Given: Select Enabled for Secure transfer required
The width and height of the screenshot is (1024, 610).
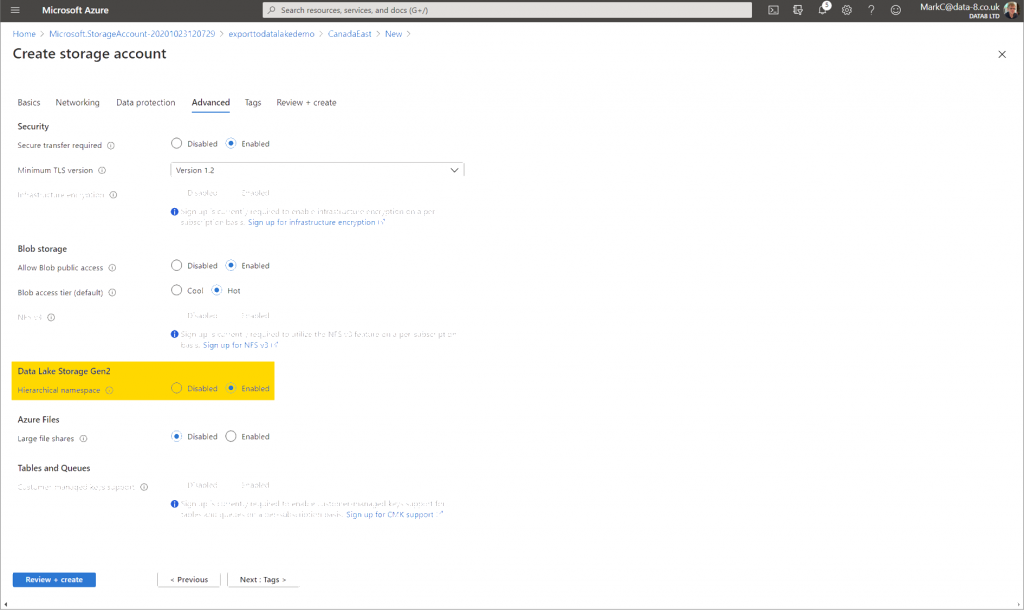Looking at the screenshot, I should (x=231, y=144).
